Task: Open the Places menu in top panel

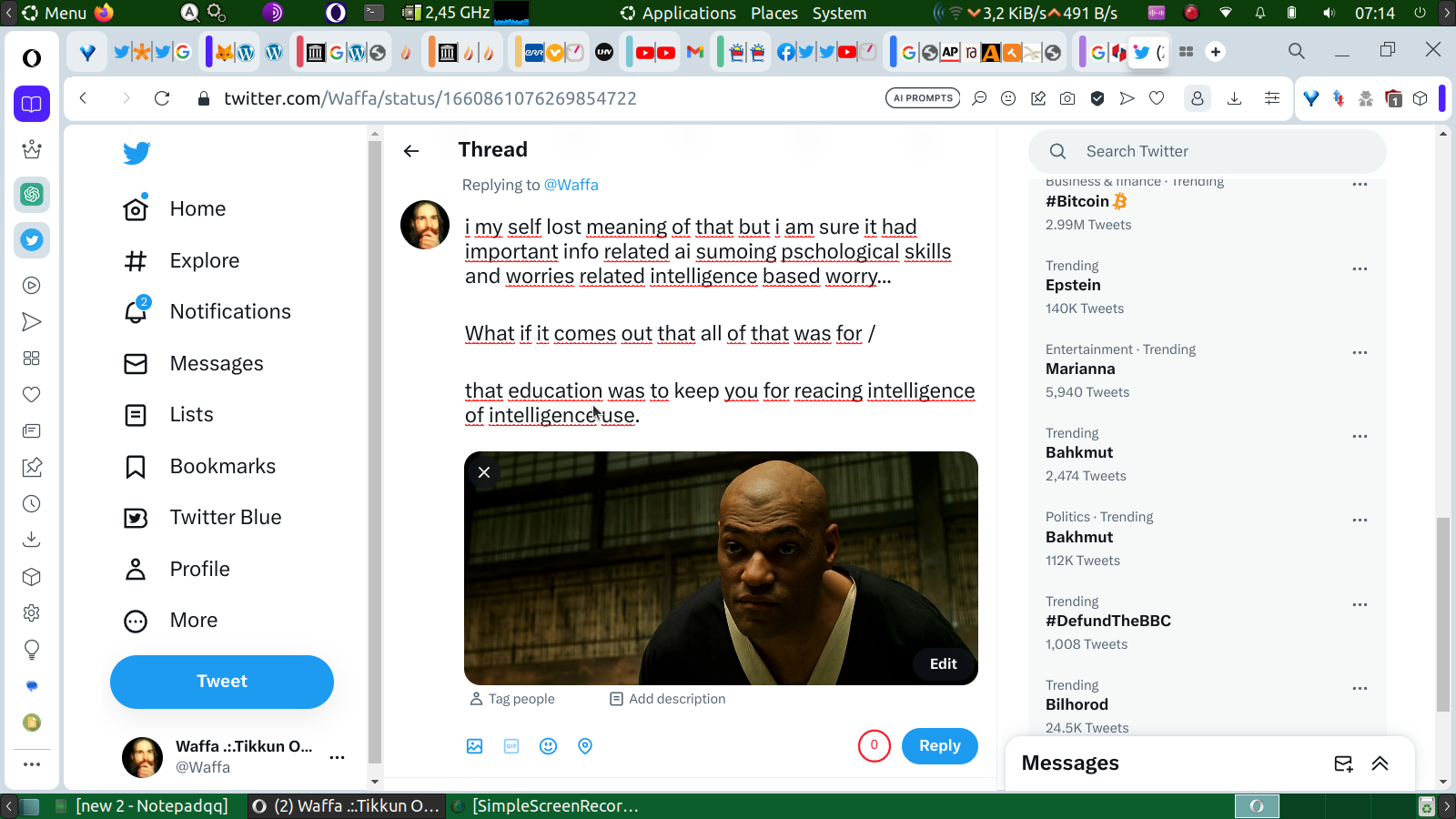Action: pyautogui.click(x=774, y=13)
